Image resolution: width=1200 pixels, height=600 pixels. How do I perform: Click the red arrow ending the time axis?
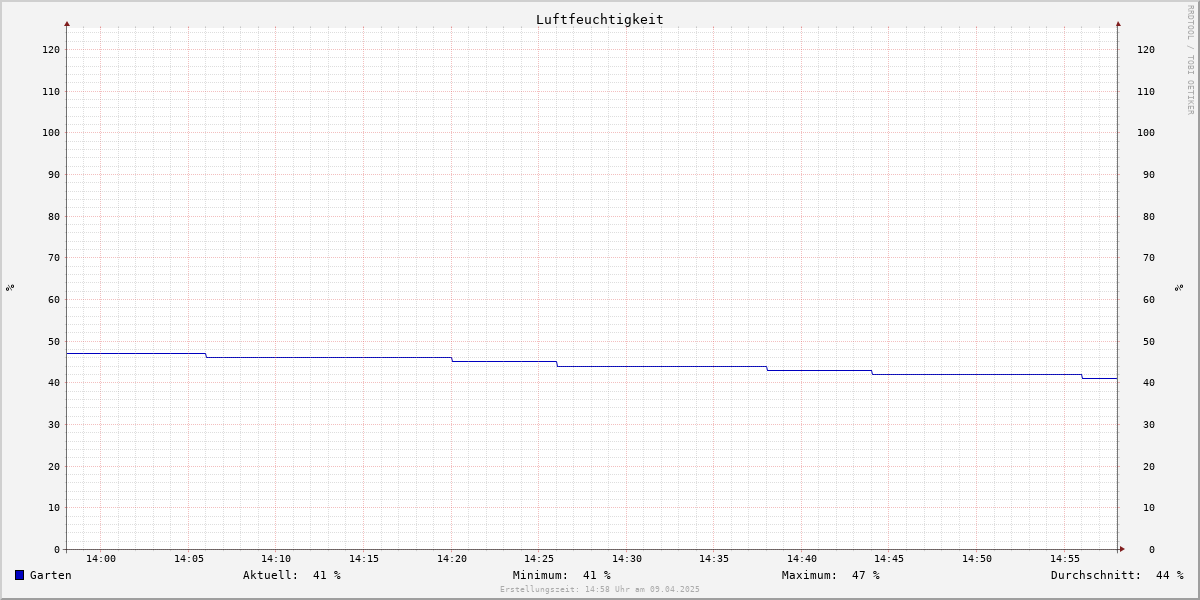coord(1122,548)
